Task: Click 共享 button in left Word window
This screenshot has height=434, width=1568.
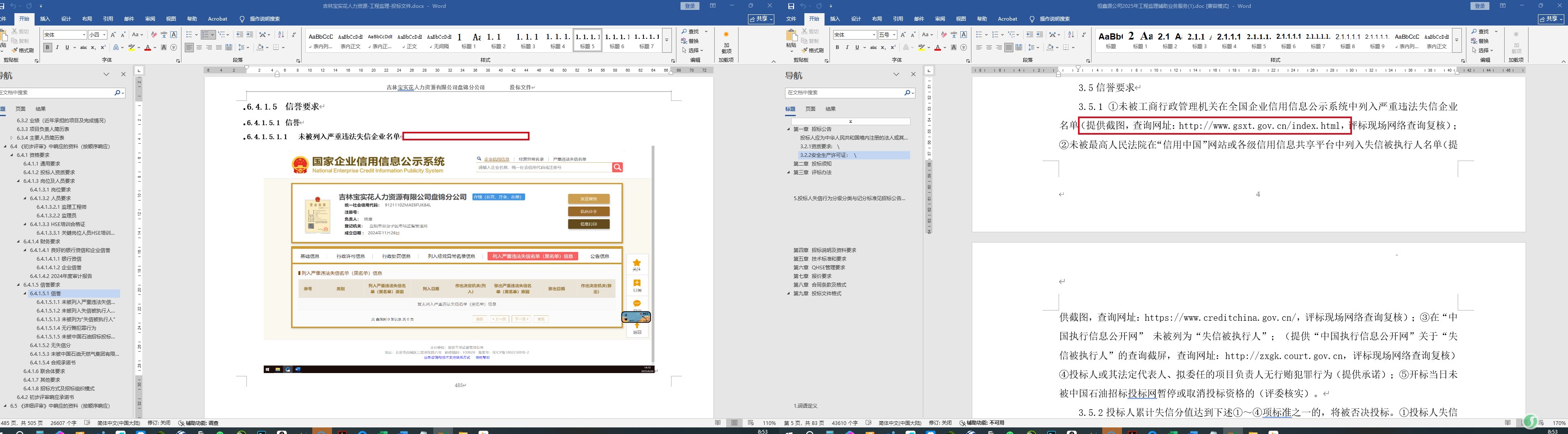Action: point(761,19)
